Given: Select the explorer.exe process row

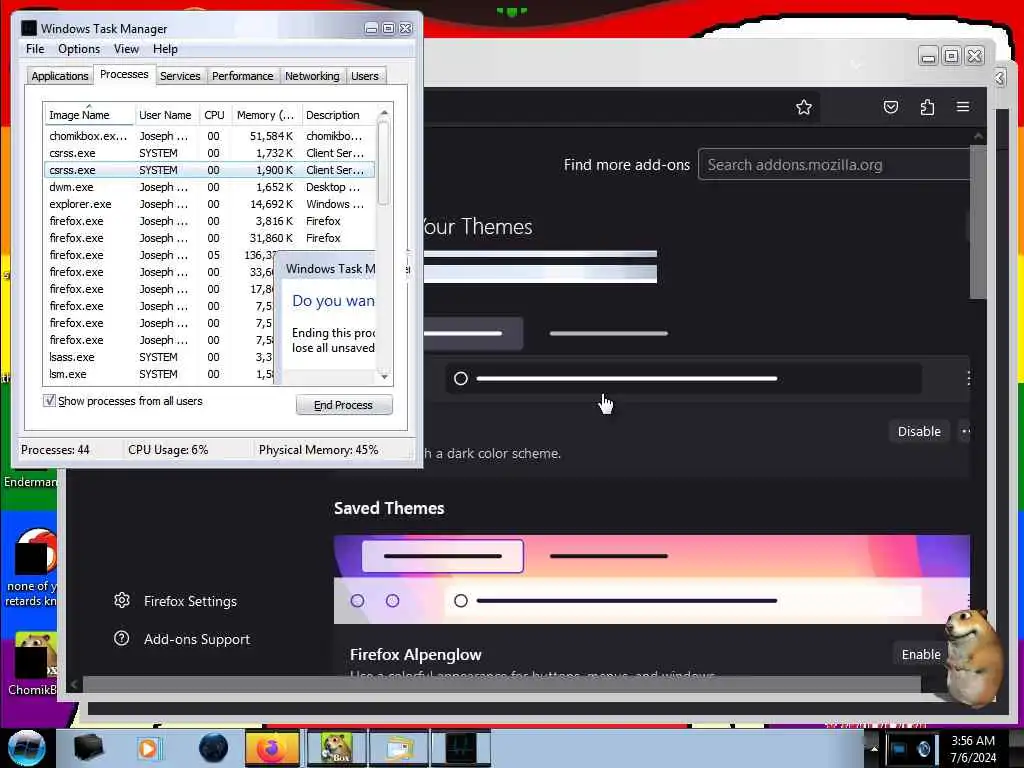Looking at the screenshot, I should (209, 204).
